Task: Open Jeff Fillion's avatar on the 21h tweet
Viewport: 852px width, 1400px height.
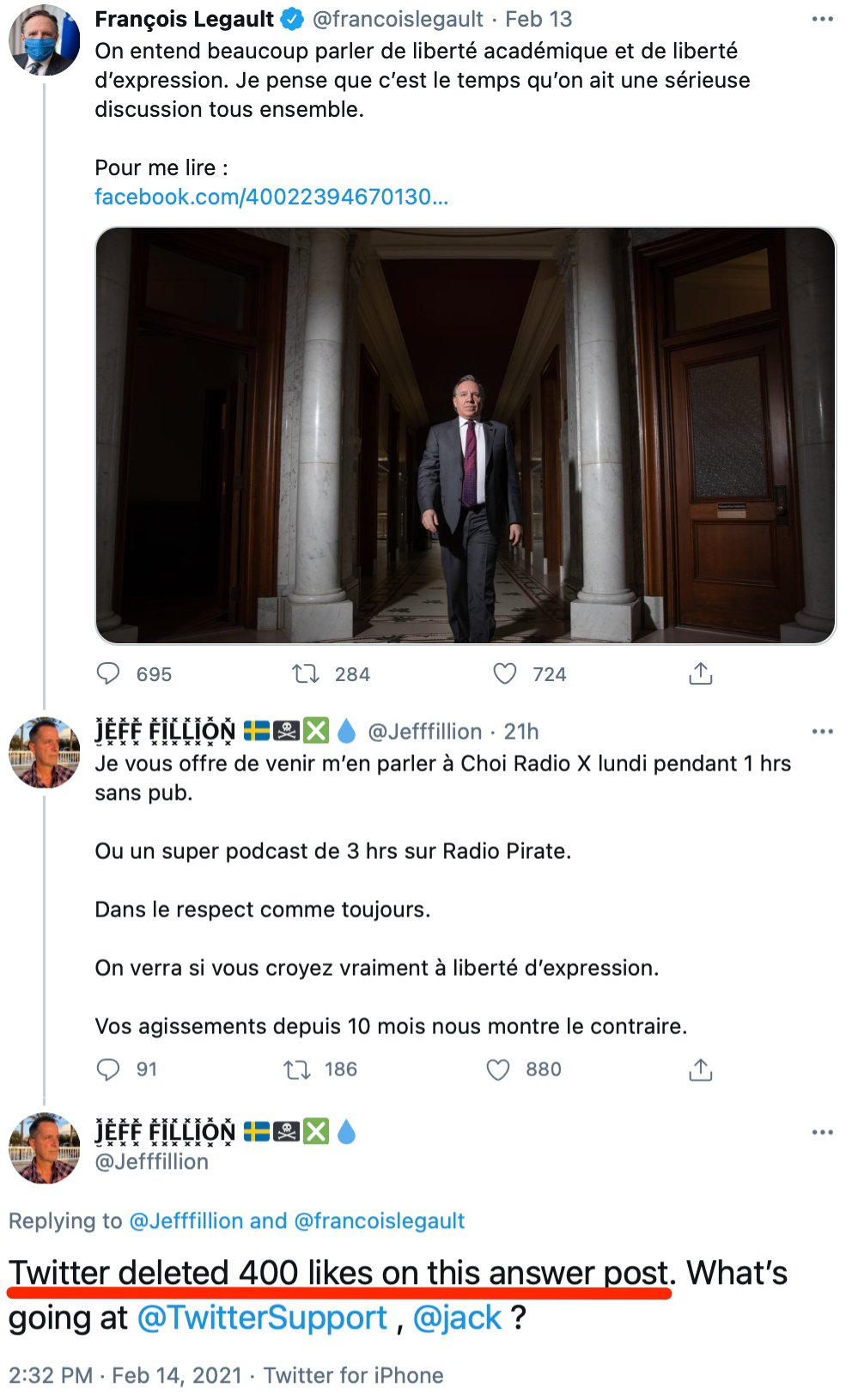Action: coord(44,752)
